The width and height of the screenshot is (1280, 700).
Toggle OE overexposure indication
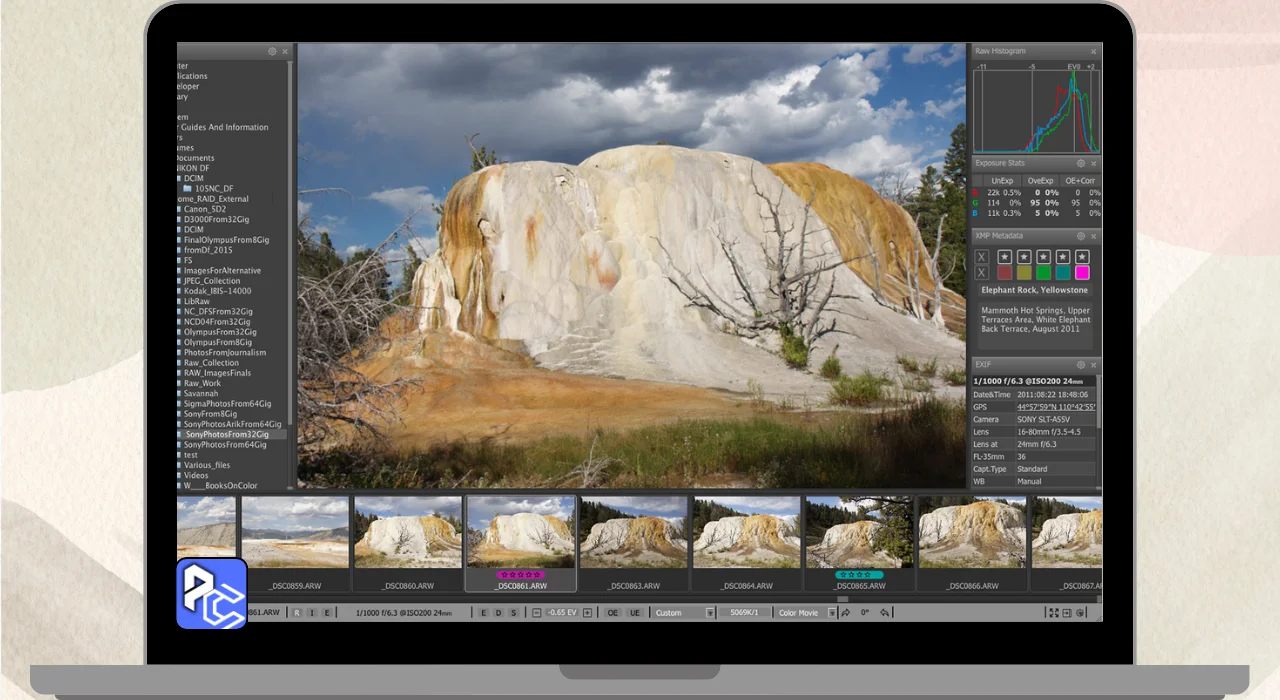coord(612,613)
